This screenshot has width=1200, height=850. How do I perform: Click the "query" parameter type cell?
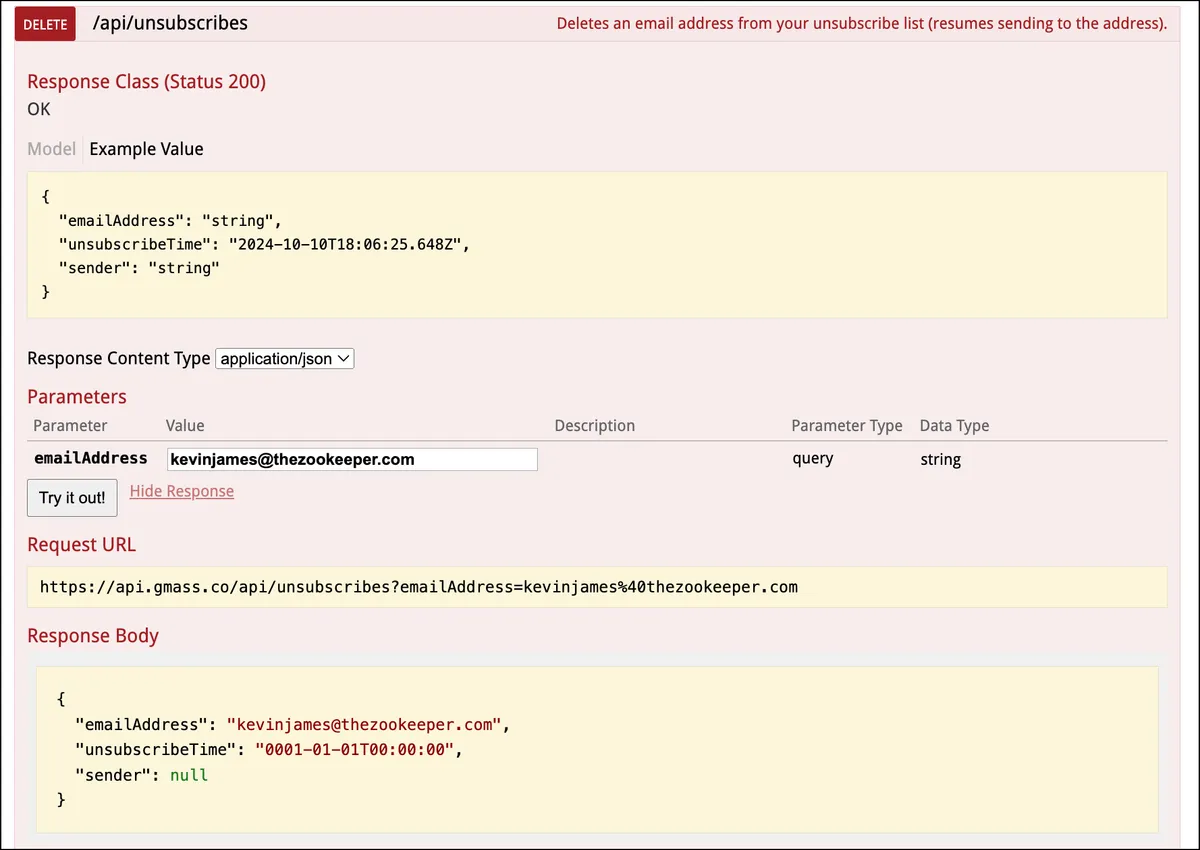[x=812, y=459]
